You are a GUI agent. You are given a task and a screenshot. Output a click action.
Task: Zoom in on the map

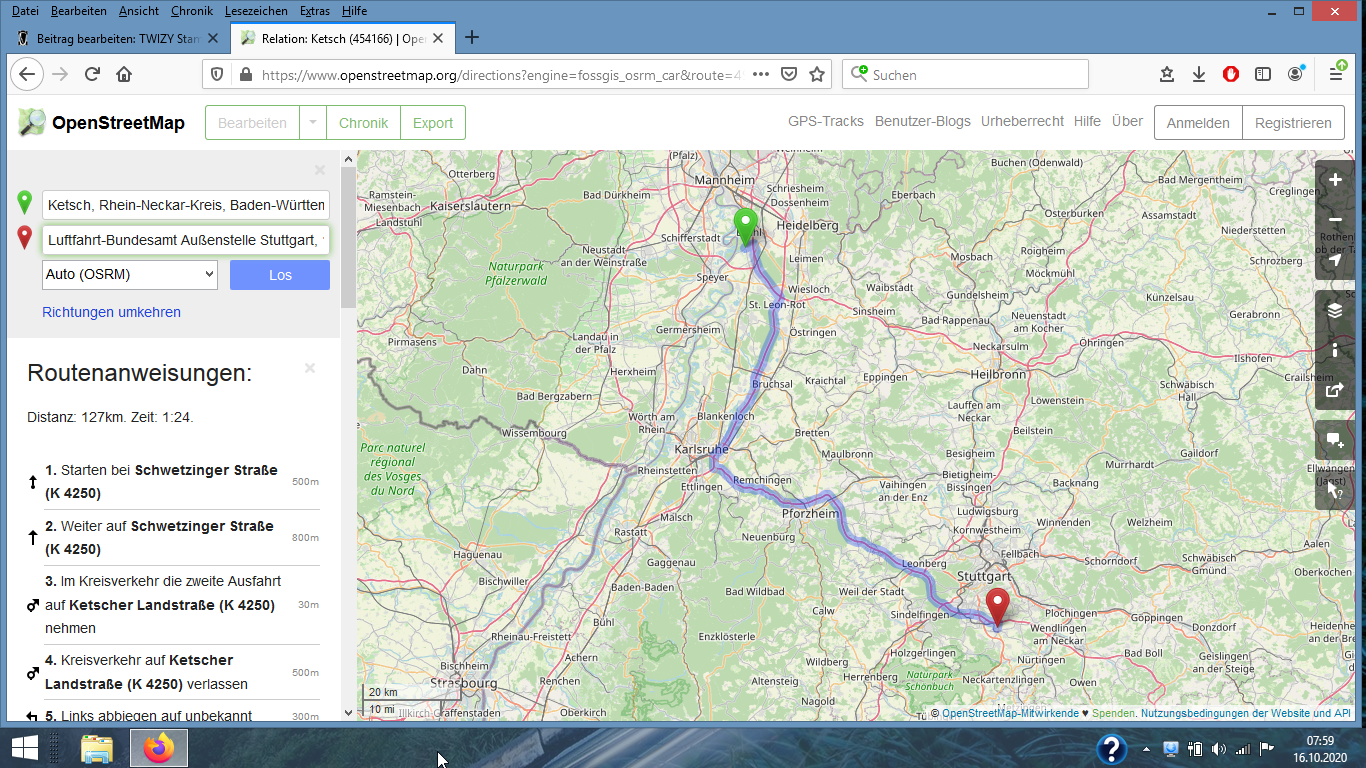[1335, 180]
